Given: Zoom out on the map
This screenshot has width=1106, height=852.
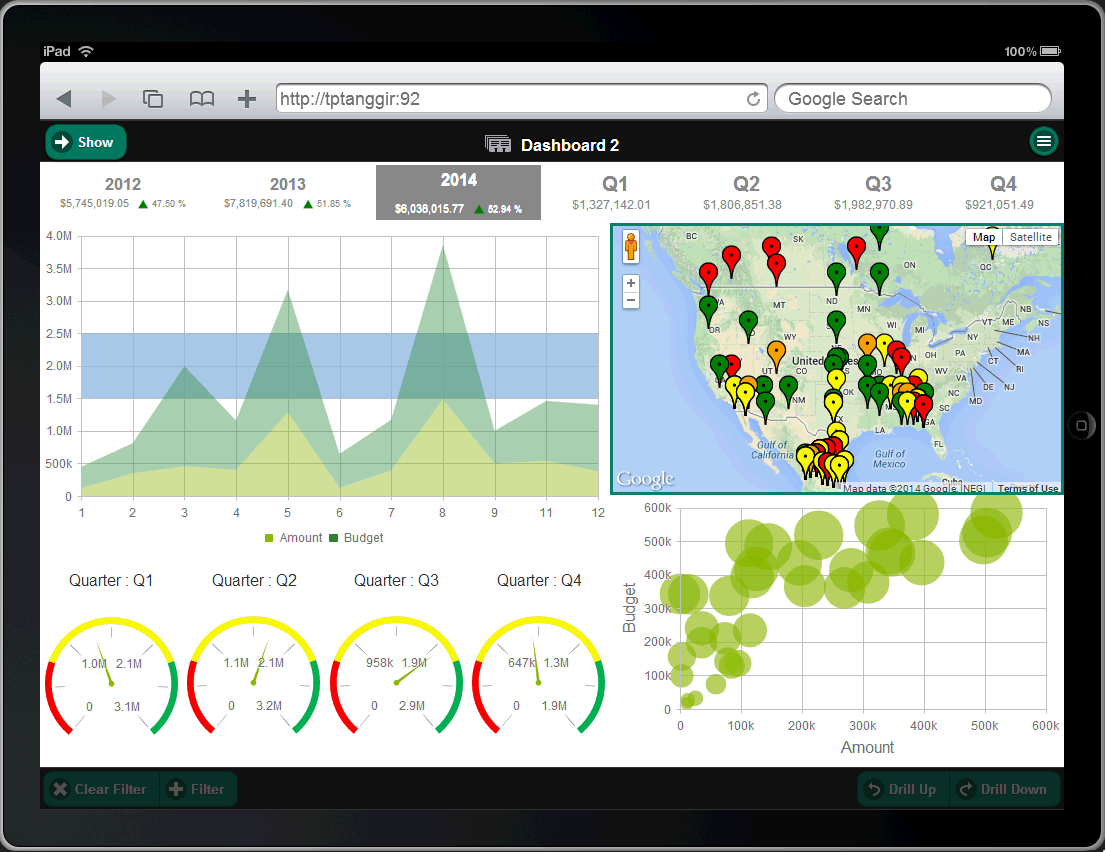Looking at the screenshot, I should (x=631, y=300).
